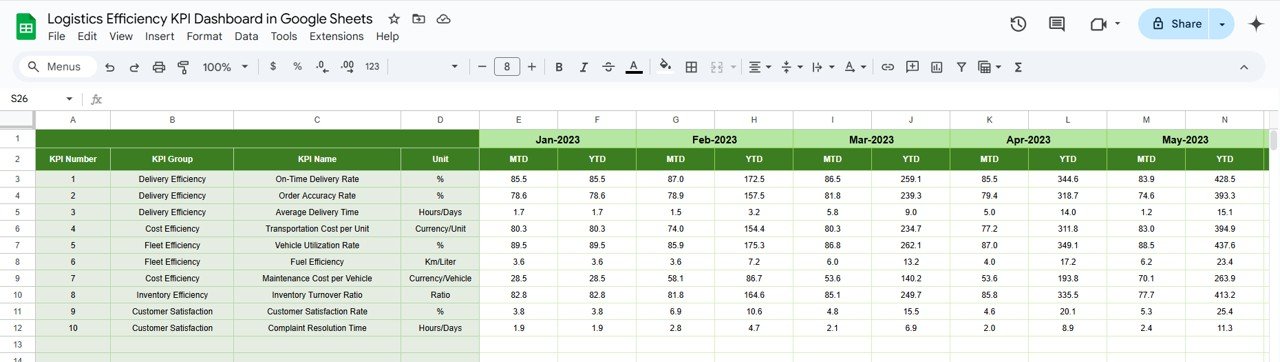The image size is (1280, 362).
Task: Decrease font size with minus
Action: [x=482, y=67]
